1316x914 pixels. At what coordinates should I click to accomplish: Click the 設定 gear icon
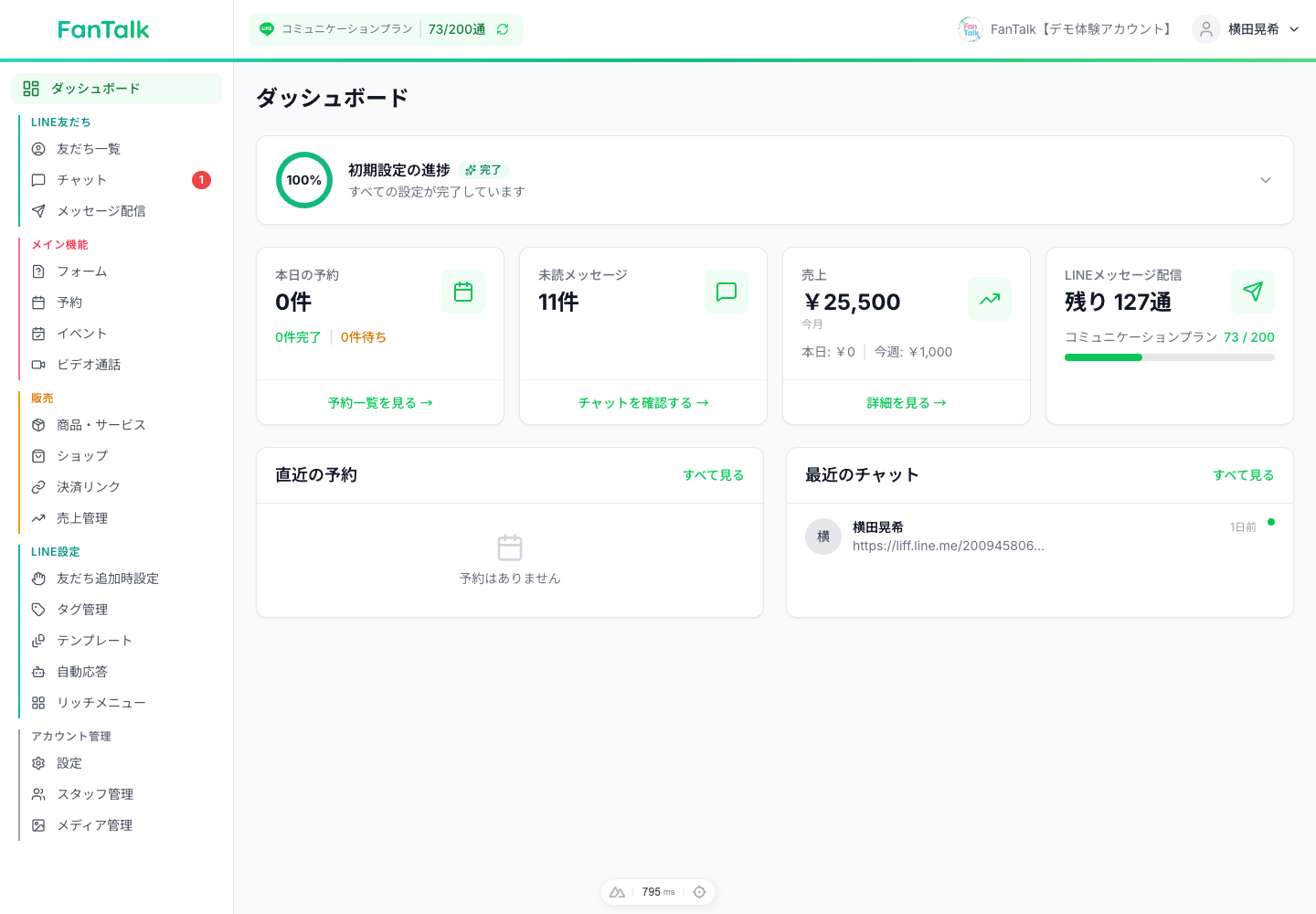[38, 763]
